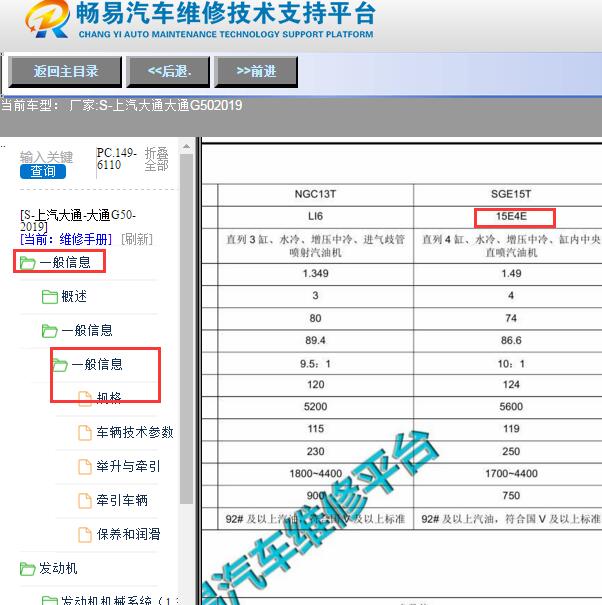Viewport: 602px width, 605px height.
Task: Click the 发动机 folder icon
Action: tap(27, 569)
